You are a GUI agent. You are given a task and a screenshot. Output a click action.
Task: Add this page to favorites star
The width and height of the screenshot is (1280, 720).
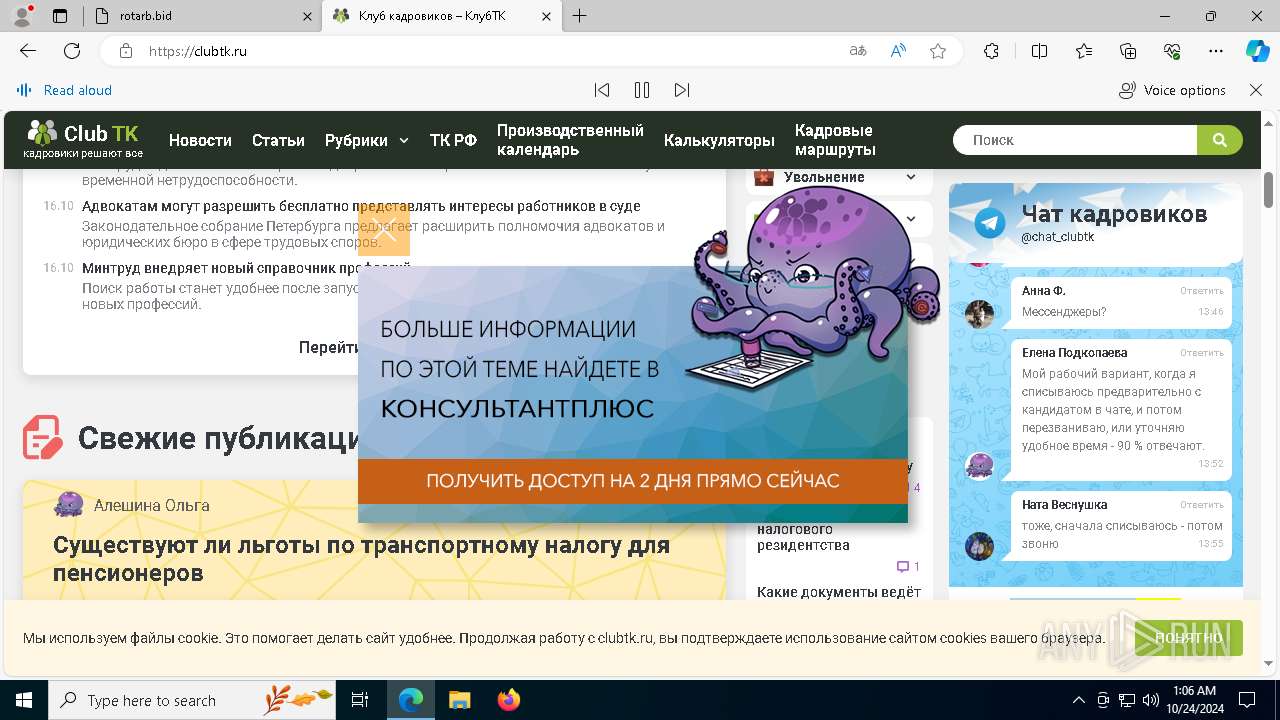938,51
